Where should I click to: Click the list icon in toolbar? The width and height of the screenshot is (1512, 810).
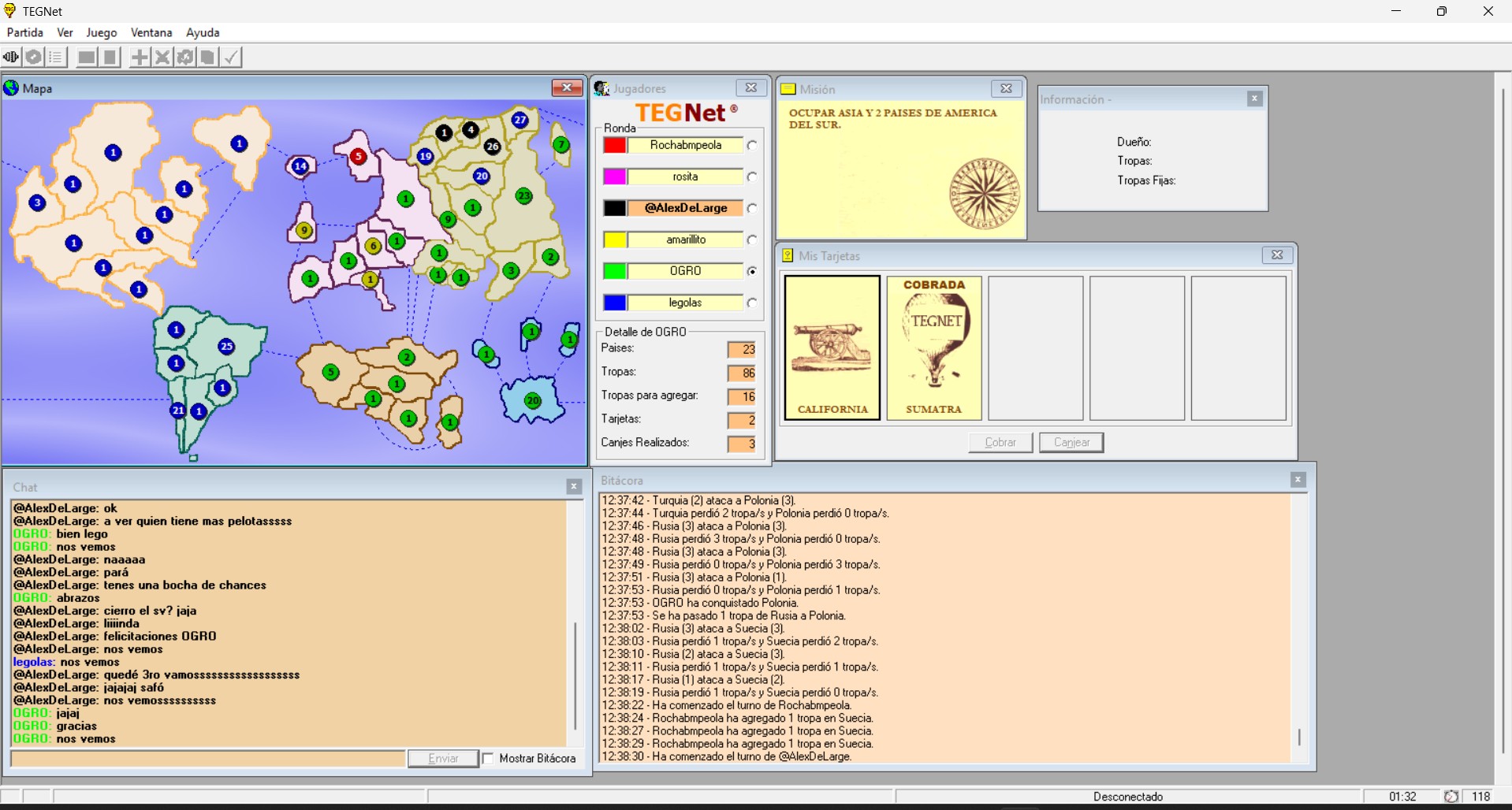pyautogui.click(x=55, y=58)
